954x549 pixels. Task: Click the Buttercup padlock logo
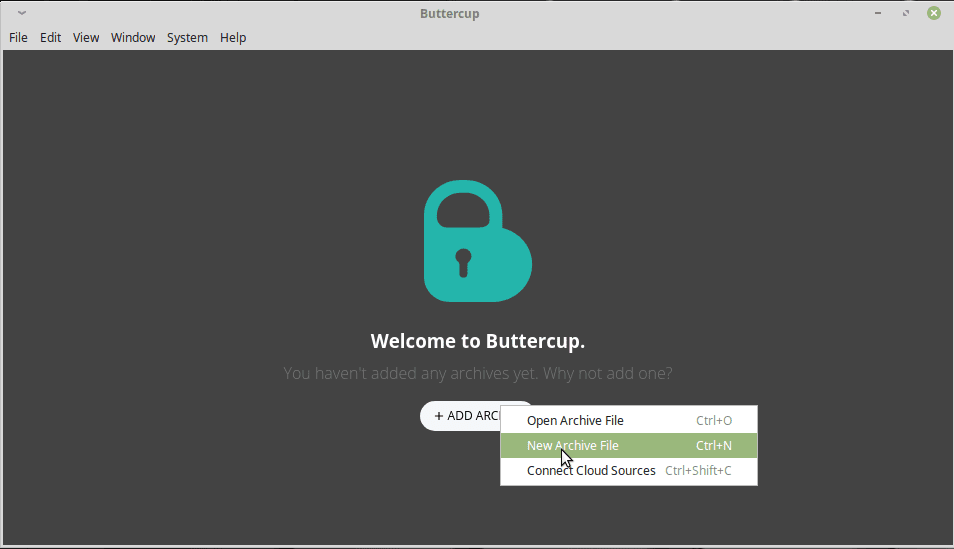pyautogui.click(x=478, y=240)
